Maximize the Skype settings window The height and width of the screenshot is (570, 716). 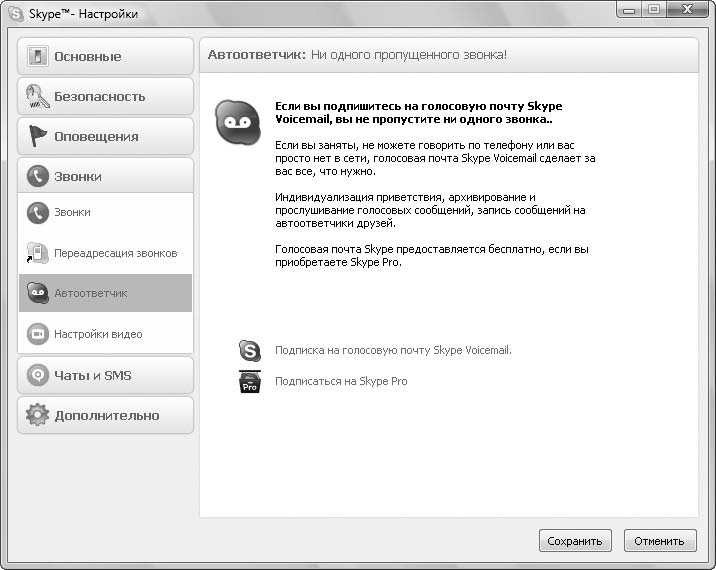[654, 10]
